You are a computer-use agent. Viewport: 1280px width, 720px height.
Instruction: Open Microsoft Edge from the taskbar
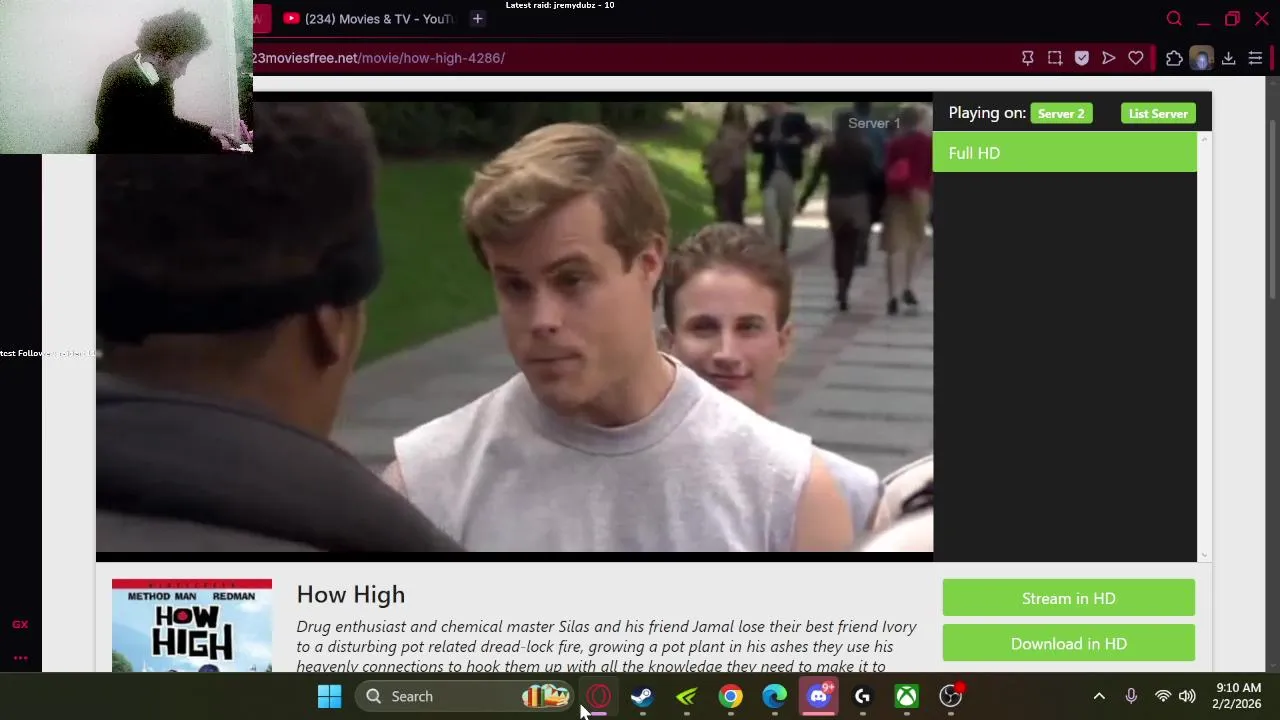coord(774,696)
